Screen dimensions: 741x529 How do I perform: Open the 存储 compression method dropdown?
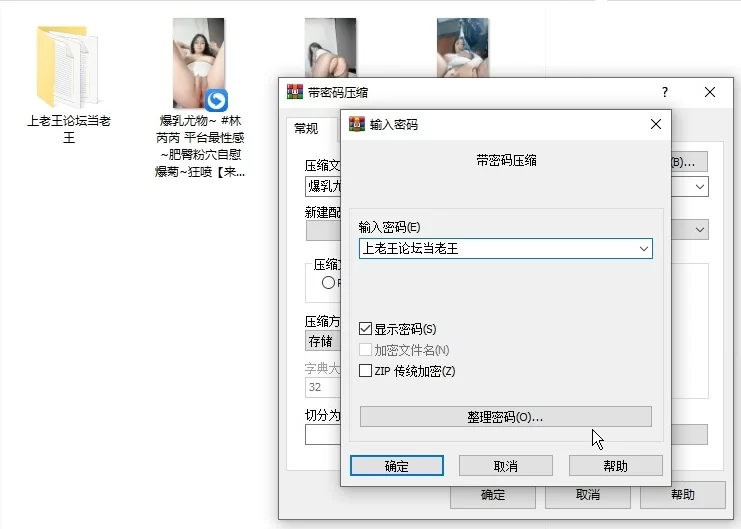[323, 341]
